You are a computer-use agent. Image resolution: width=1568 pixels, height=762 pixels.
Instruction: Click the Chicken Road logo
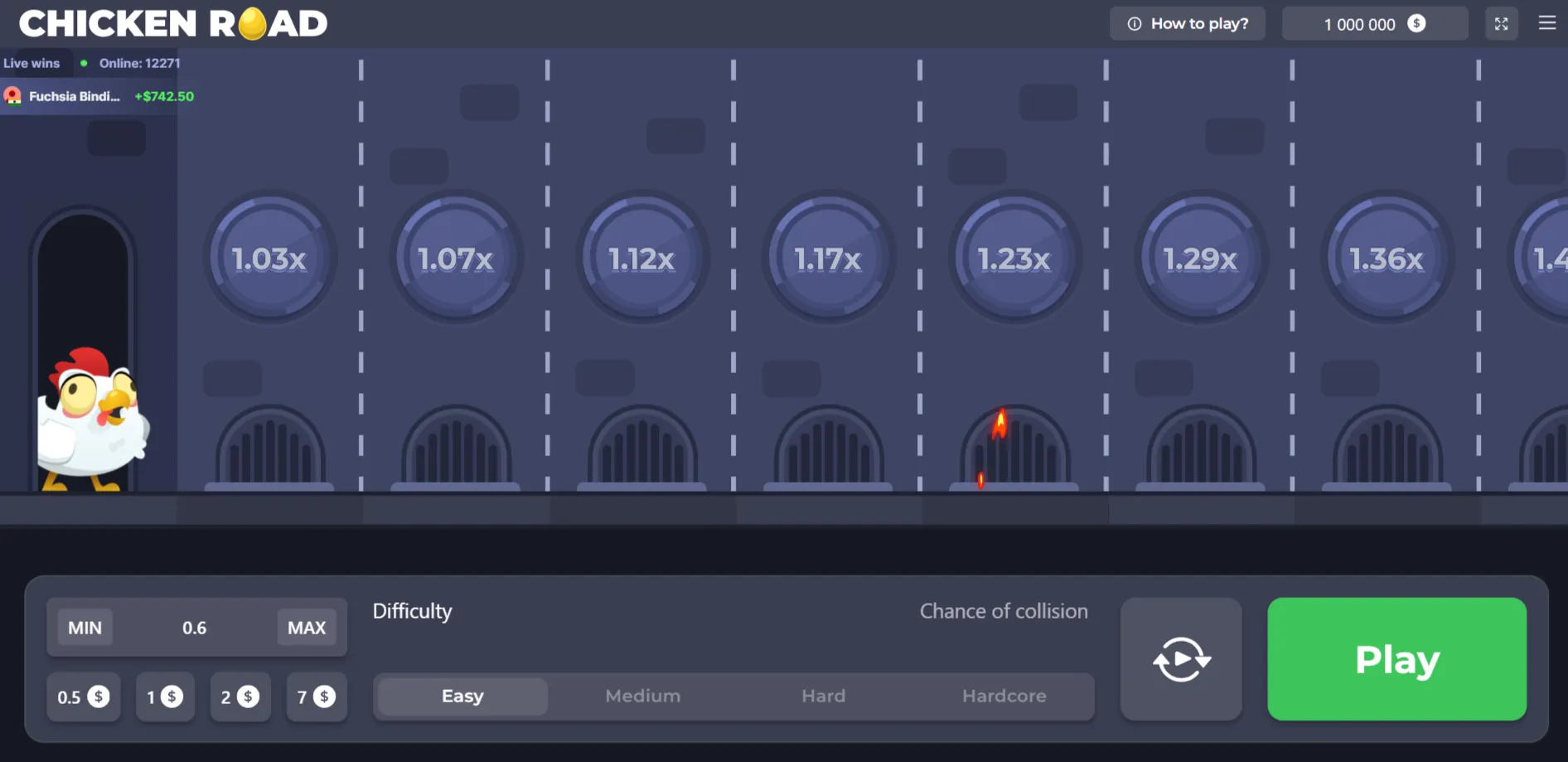pos(173,24)
